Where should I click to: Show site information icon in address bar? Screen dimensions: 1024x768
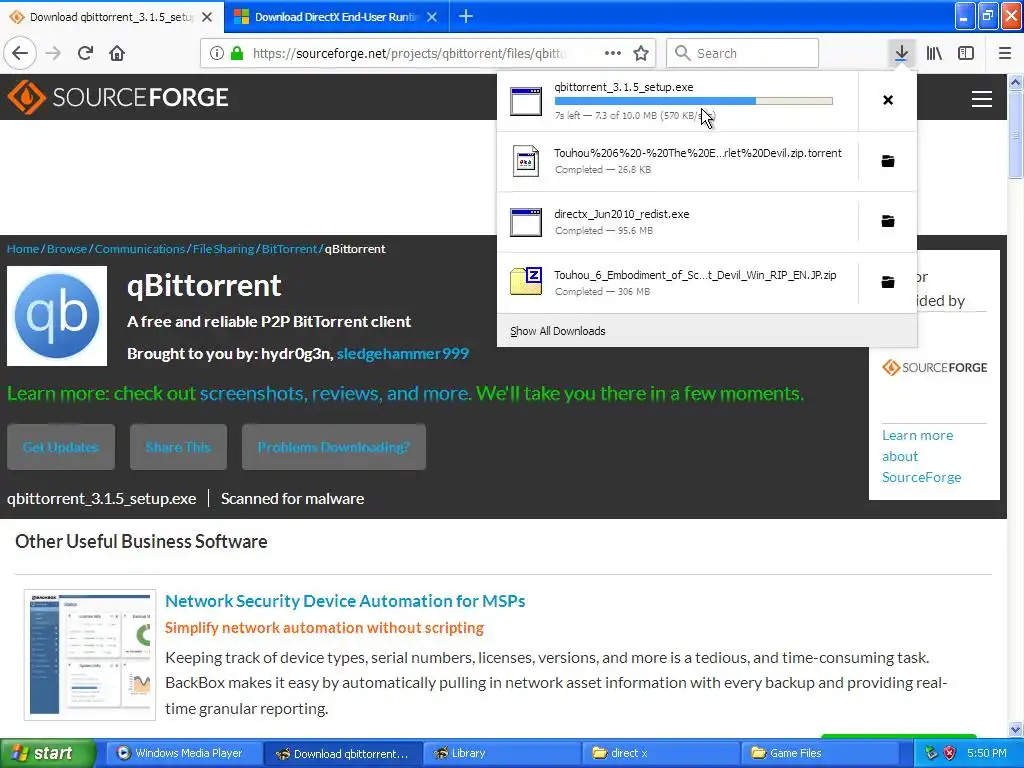point(217,53)
